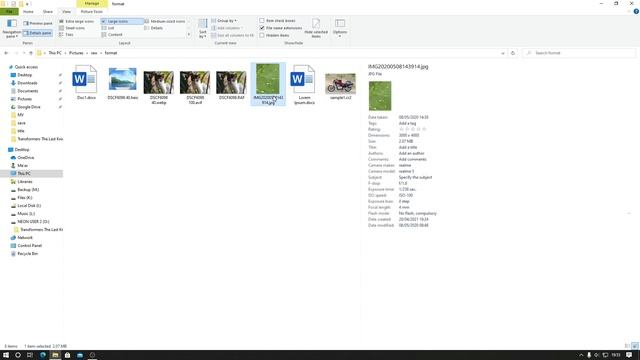Select Doc1.docx file
Viewport: 640px width, 360px height.
pos(86,82)
